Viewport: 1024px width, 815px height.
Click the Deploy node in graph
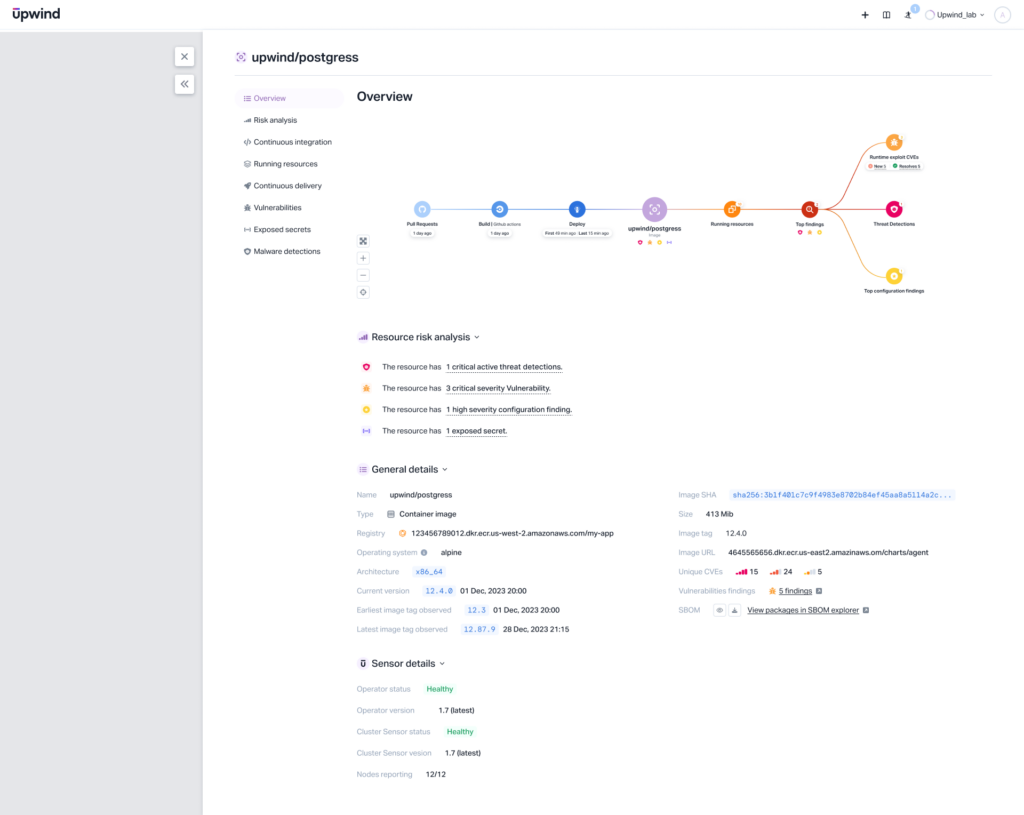pyautogui.click(x=577, y=210)
